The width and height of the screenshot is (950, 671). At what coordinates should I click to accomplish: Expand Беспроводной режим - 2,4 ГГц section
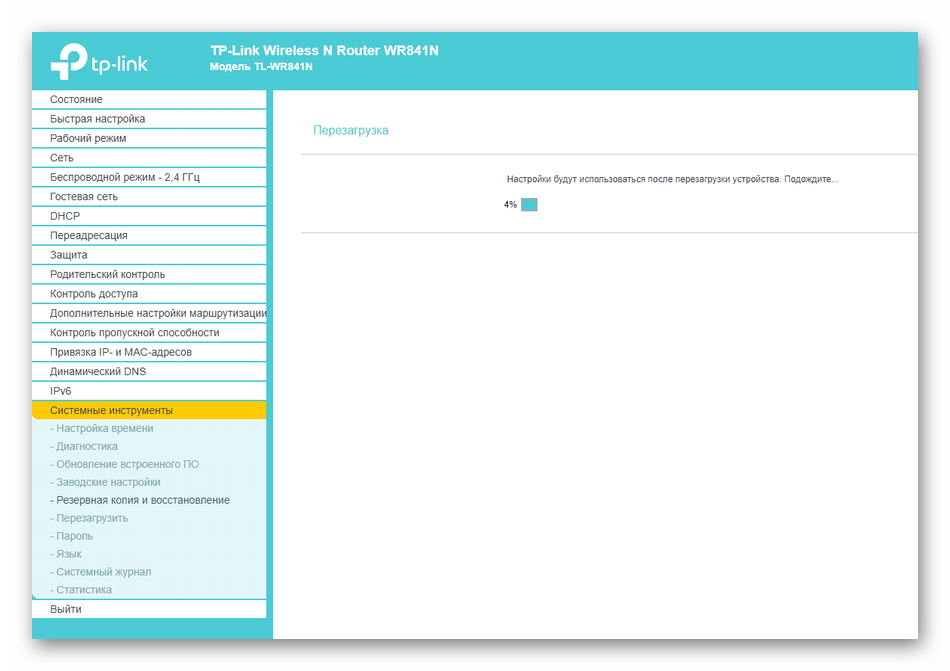click(x=125, y=177)
